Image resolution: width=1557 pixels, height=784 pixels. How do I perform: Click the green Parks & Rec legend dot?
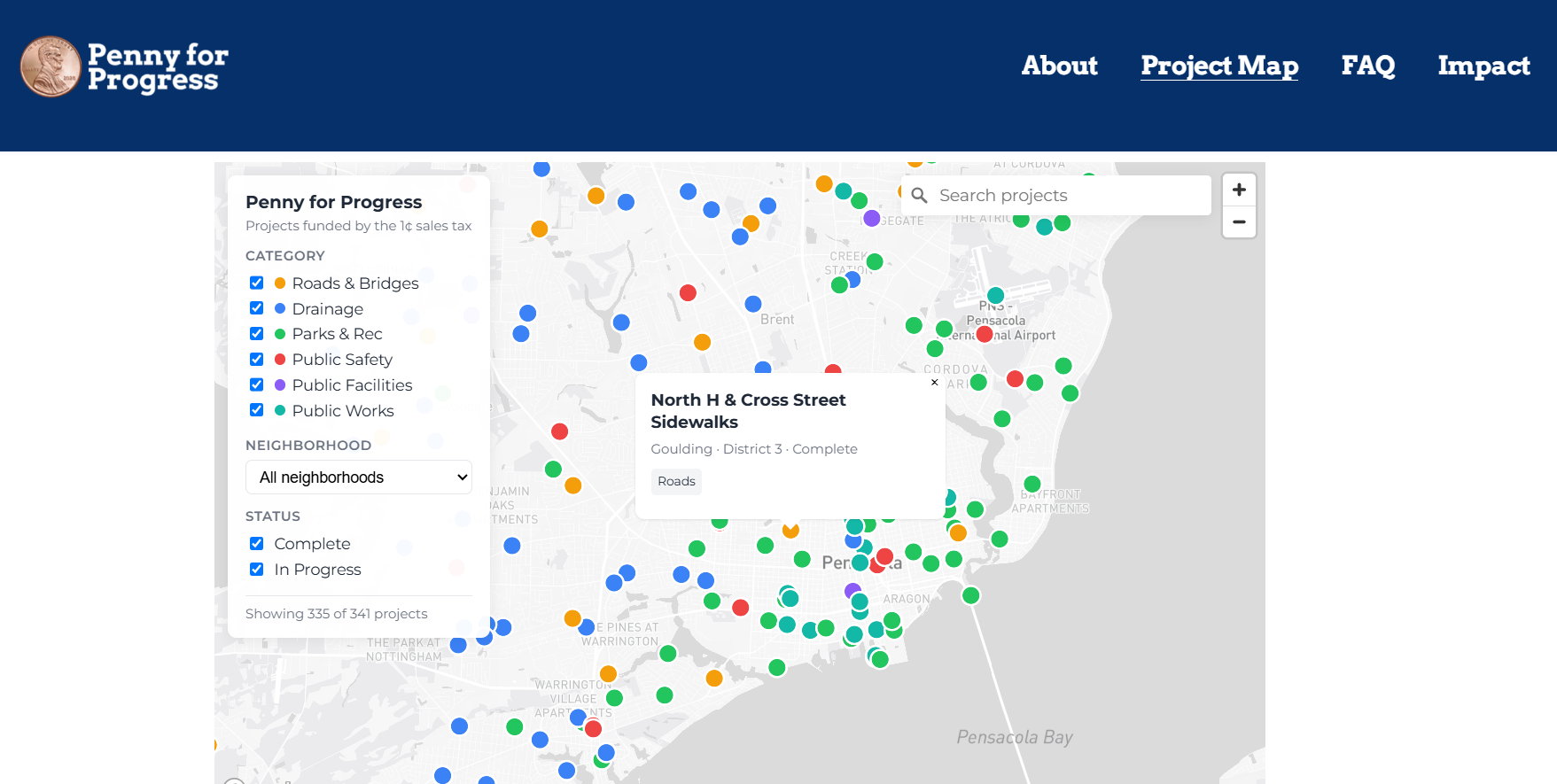(x=280, y=334)
